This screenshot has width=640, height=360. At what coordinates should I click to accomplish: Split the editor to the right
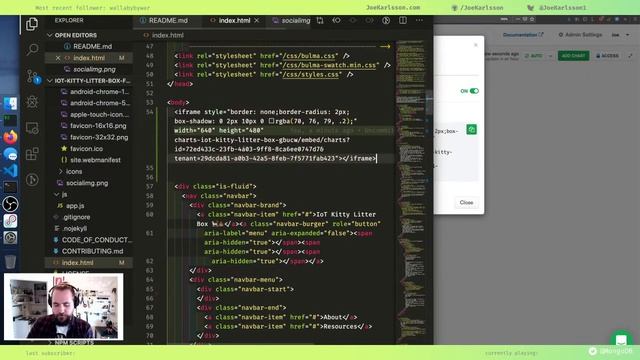coord(402,20)
